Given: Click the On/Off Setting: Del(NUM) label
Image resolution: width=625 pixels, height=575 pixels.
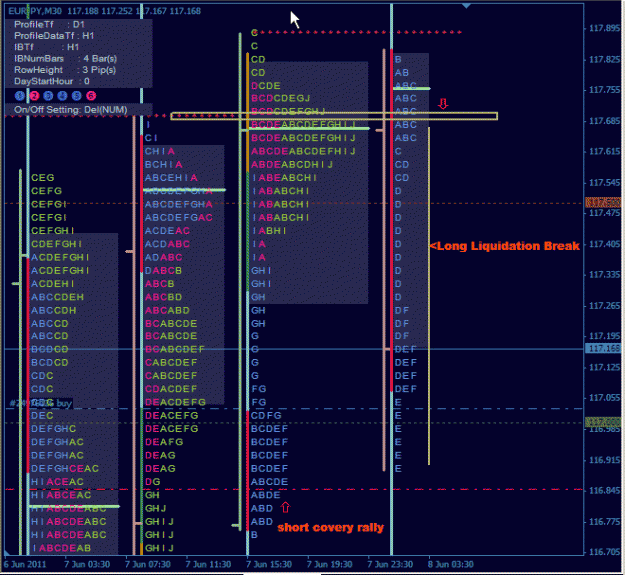Looking at the screenshot, I should 71,110.
